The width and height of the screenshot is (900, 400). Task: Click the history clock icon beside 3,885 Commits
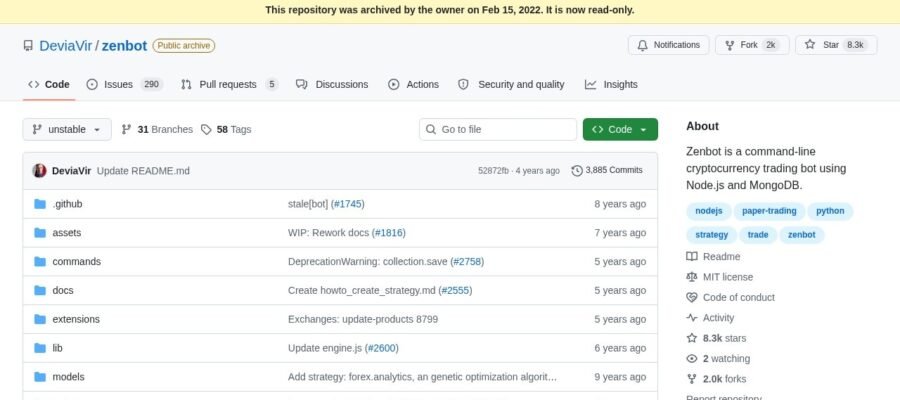[577, 170]
